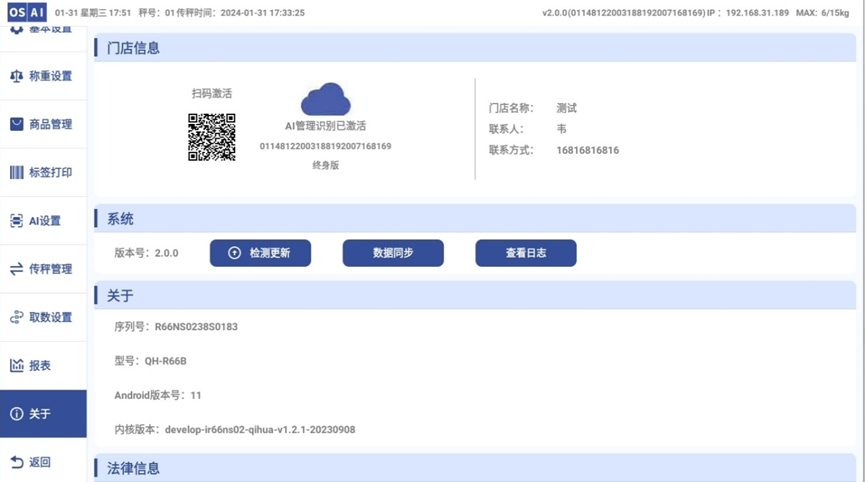865x482 pixels.
Task: Click the OS AI logo in top-left
Action: tap(27, 13)
